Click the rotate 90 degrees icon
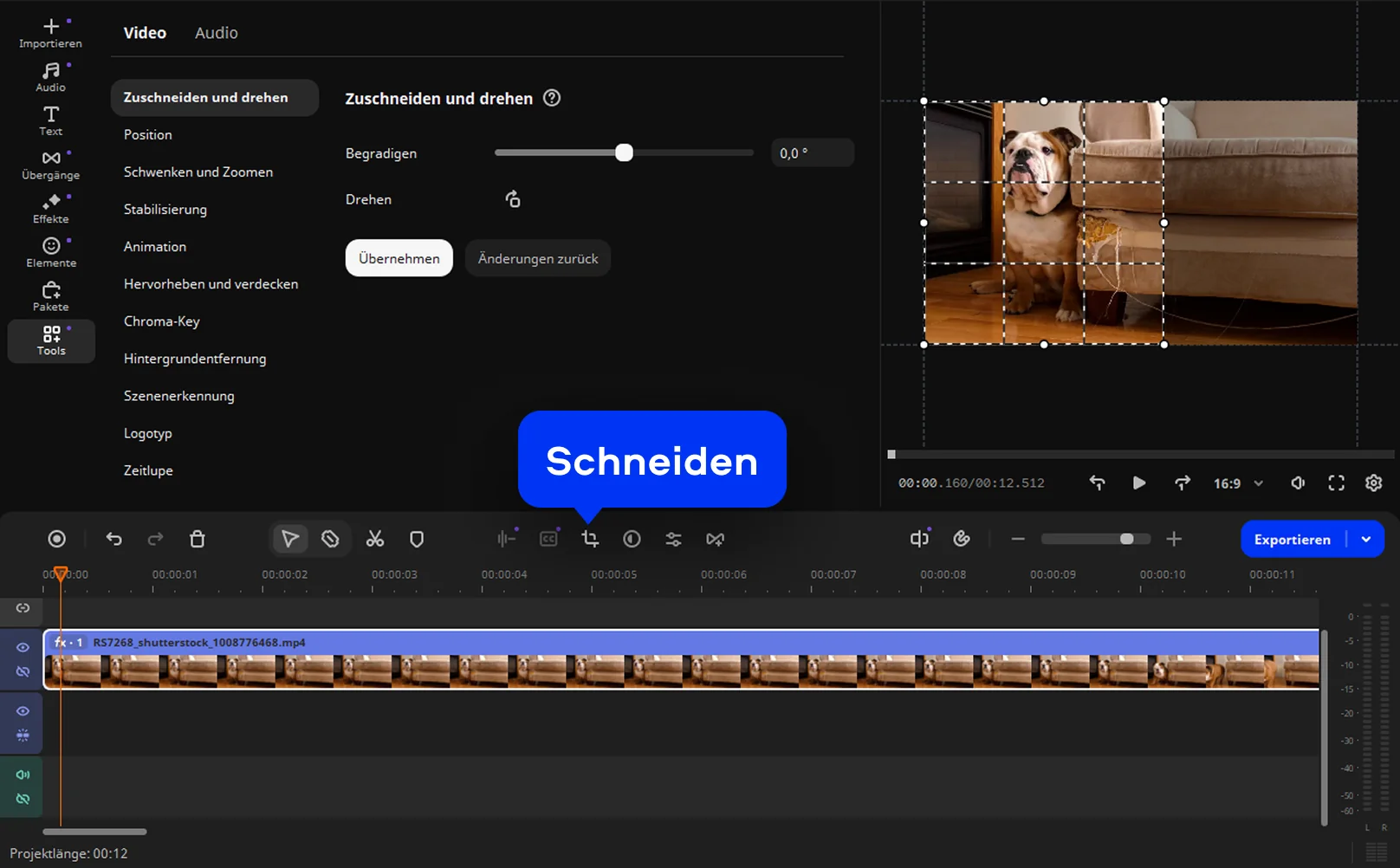The image size is (1400, 868). tap(513, 199)
